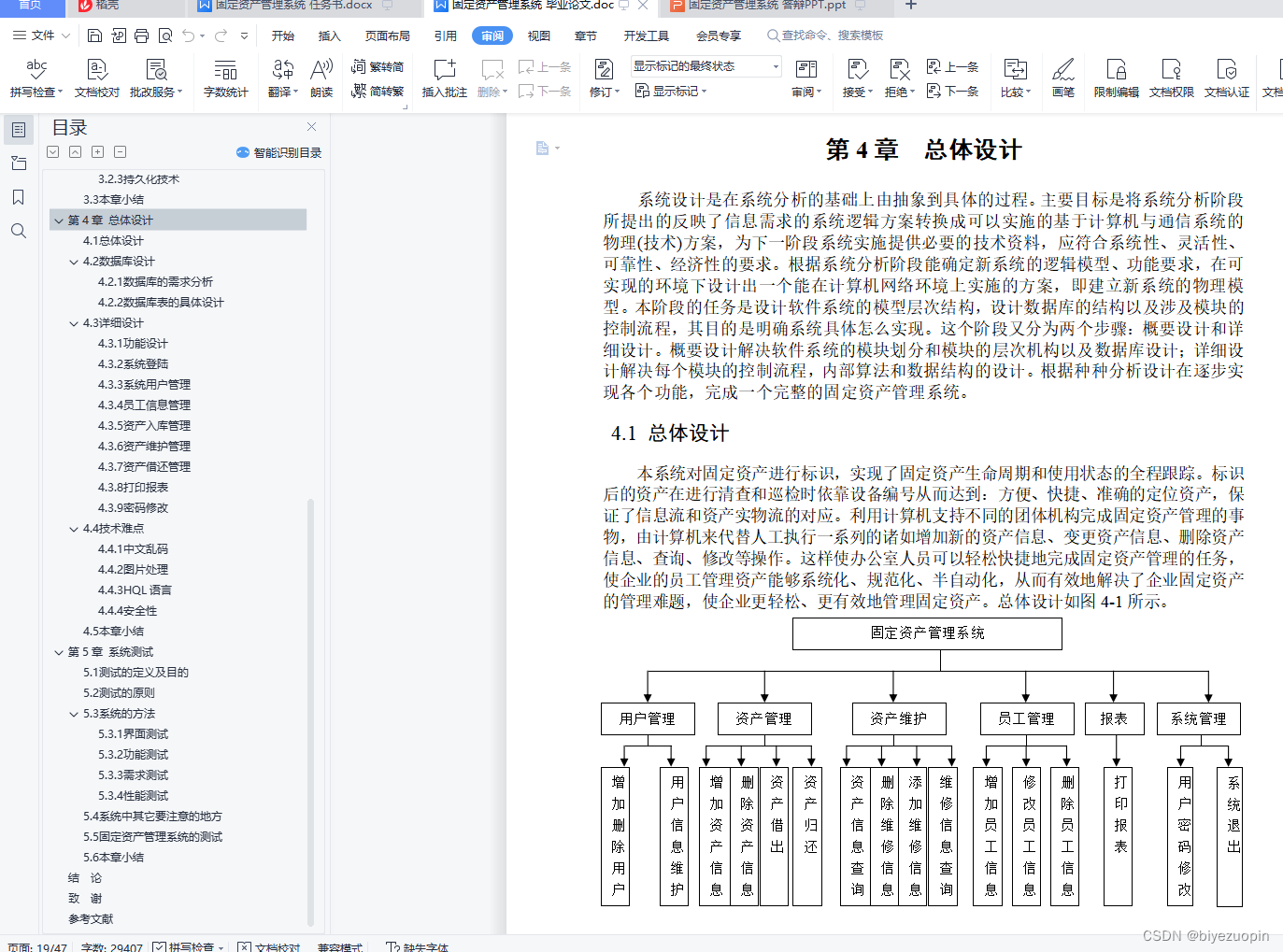Open 显示标记的最终状态 dropdown
The image size is (1283, 952).
pos(706,66)
